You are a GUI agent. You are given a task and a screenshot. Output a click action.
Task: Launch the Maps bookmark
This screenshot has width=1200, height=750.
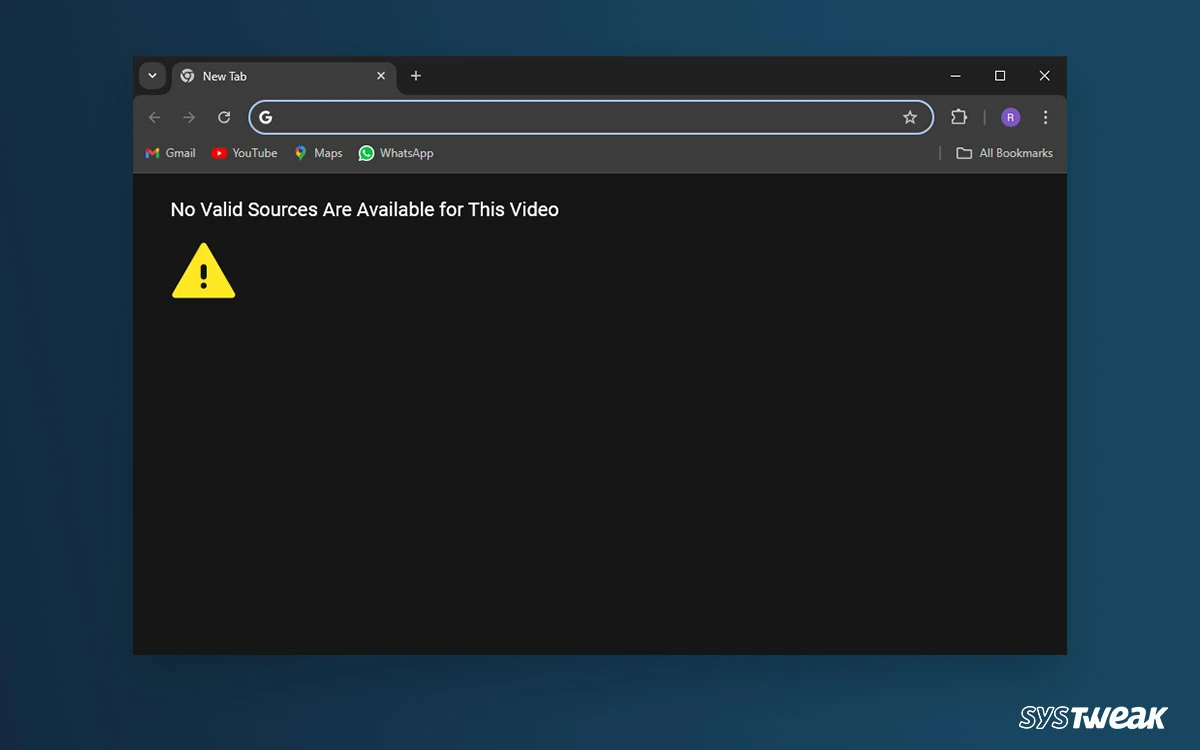pos(318,153)
